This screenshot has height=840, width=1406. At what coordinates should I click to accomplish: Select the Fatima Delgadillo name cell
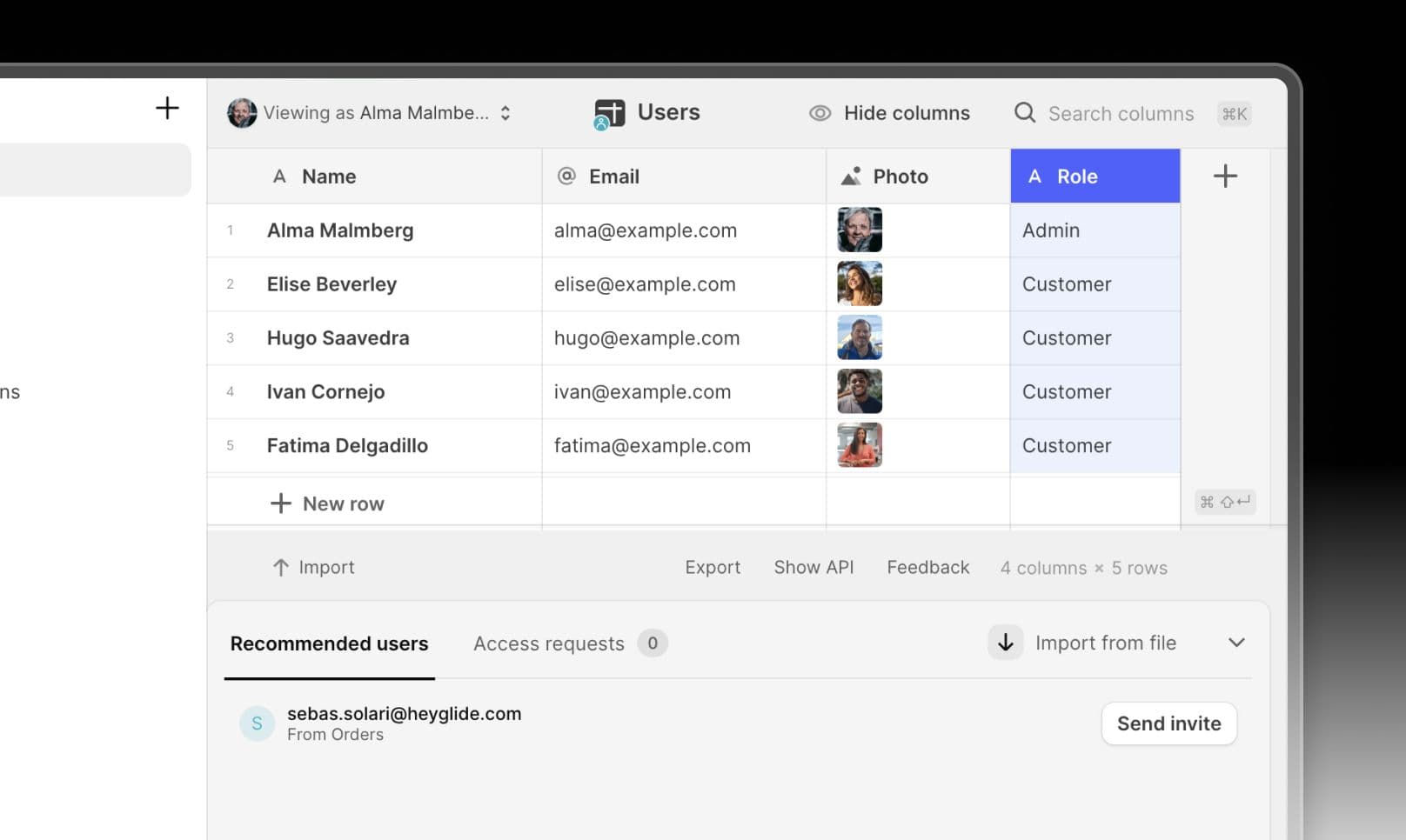[396, 446]
